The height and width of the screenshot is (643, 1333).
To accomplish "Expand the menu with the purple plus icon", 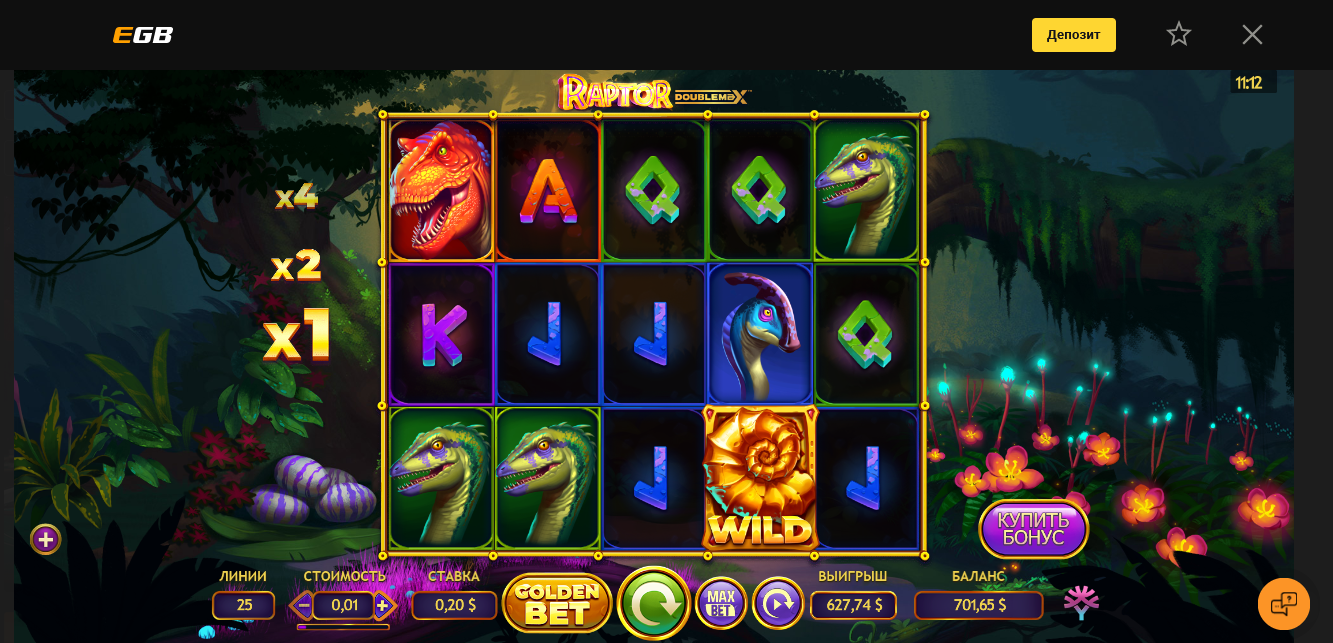I will coord(45,539).
